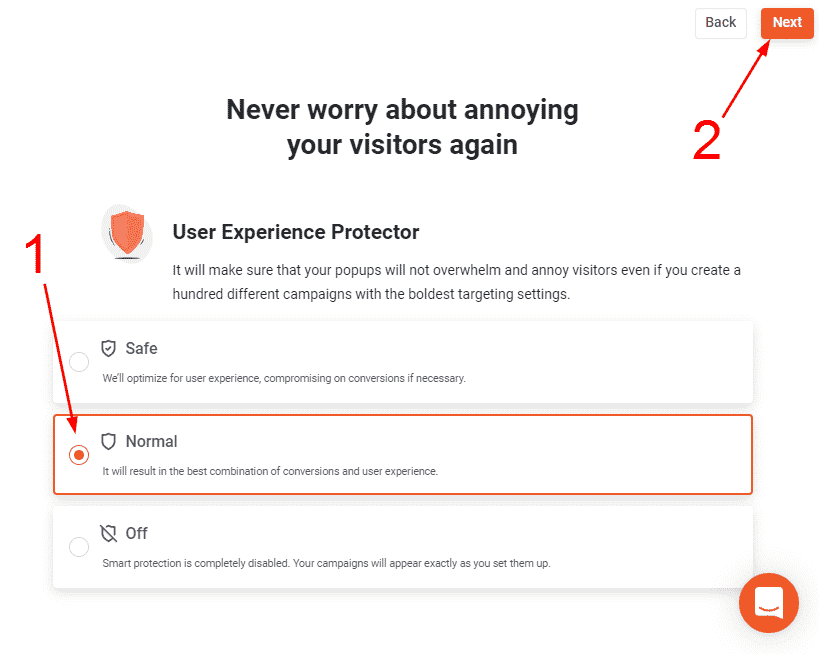The width and height of the screenshot is (819, 654).
Task: Select the Off radio button
Action: (79, 547)
